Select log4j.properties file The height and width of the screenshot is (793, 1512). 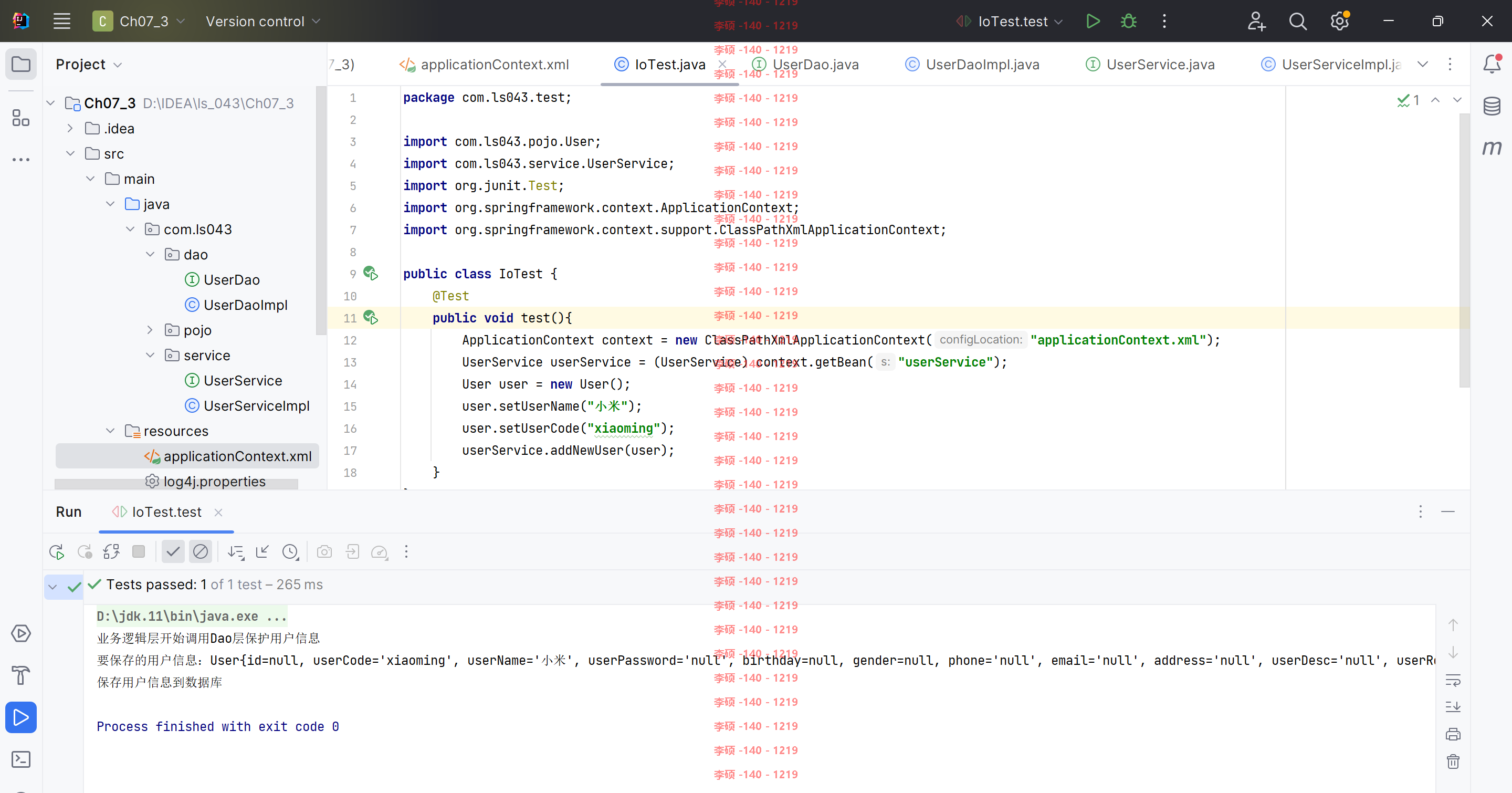(x=205, y=482)
